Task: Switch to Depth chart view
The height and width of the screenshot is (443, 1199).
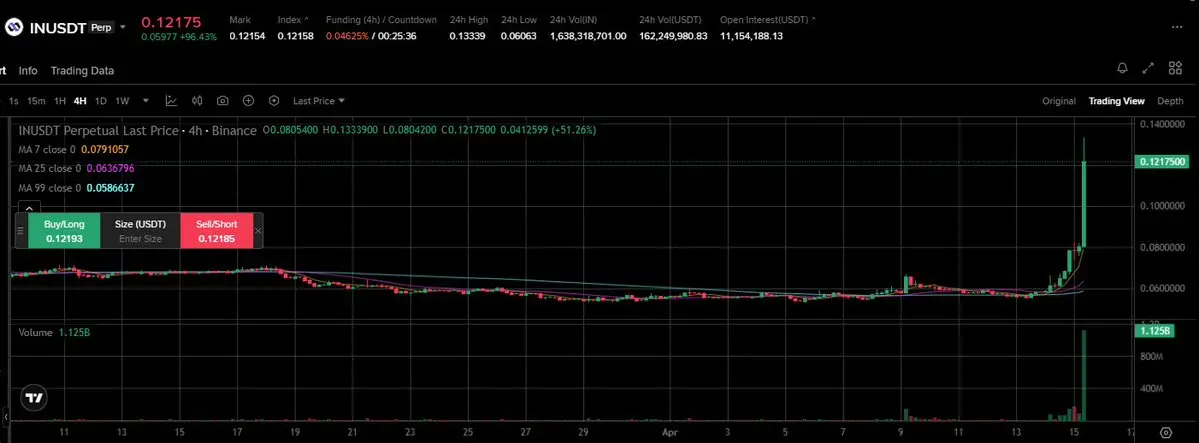Action: pos(1170,101)
